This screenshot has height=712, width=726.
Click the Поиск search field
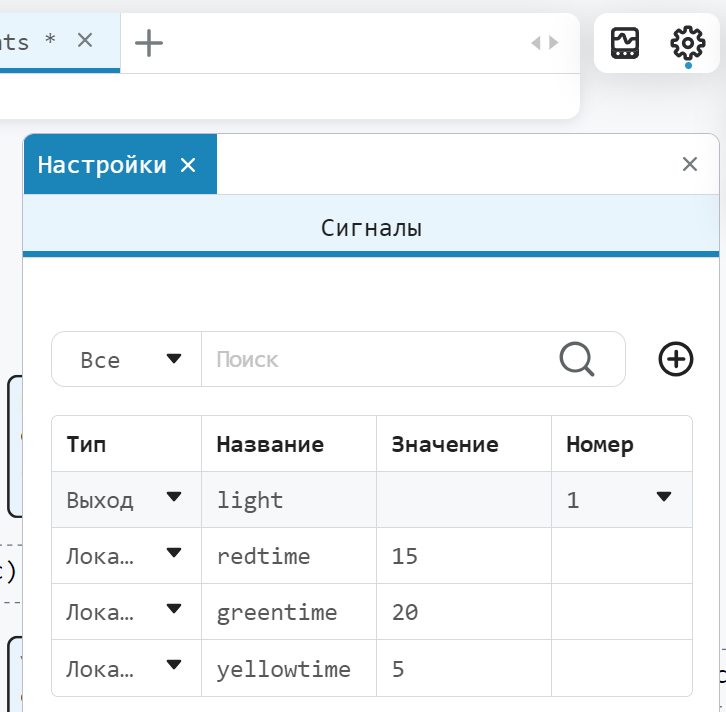pyautogui.click(x=380, y=359)
